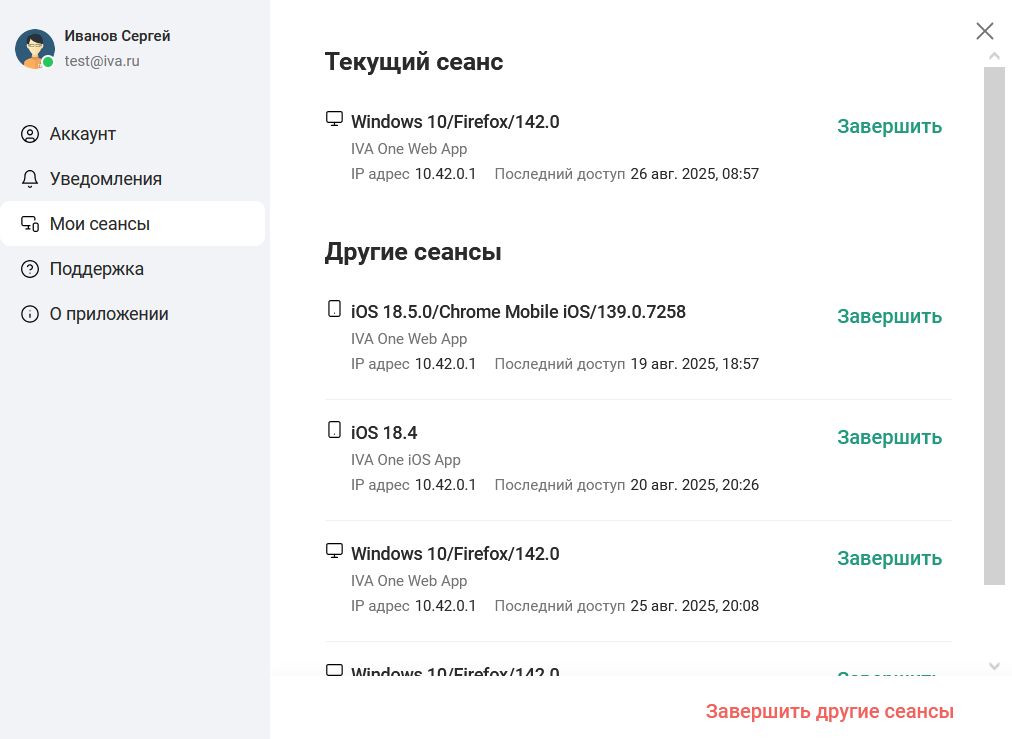End the iOS 18.4 session via Завершить

[x=888, y=437]
